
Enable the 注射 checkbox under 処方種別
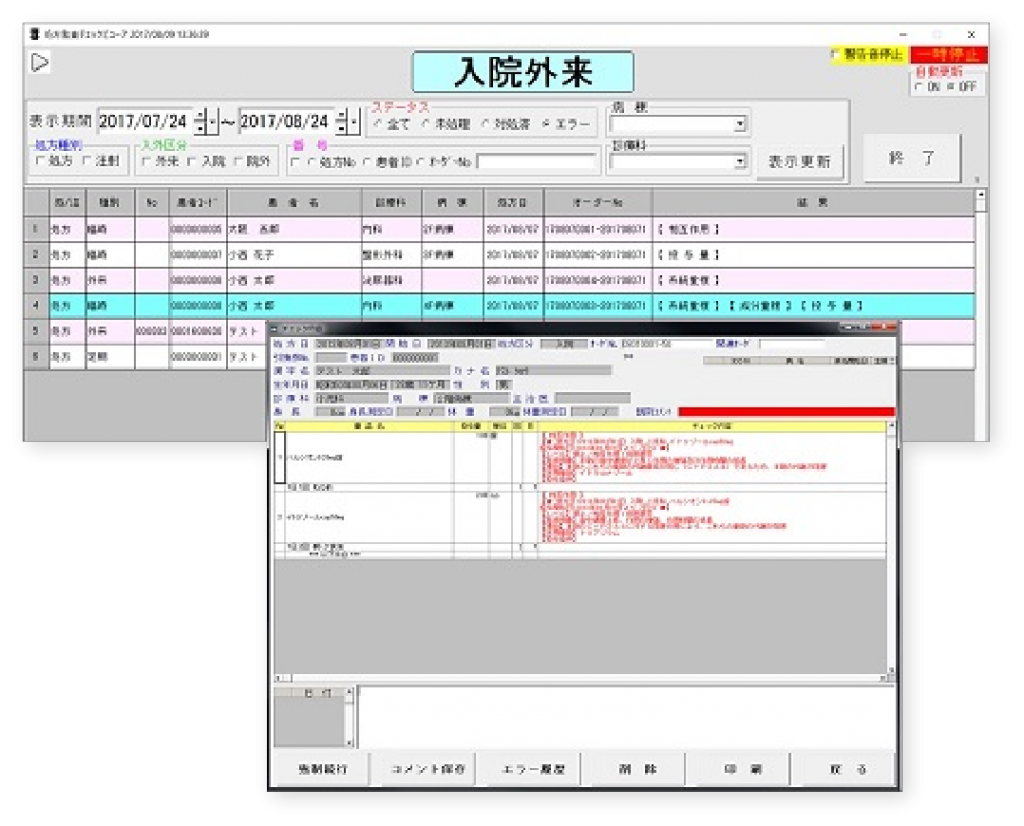88,161
